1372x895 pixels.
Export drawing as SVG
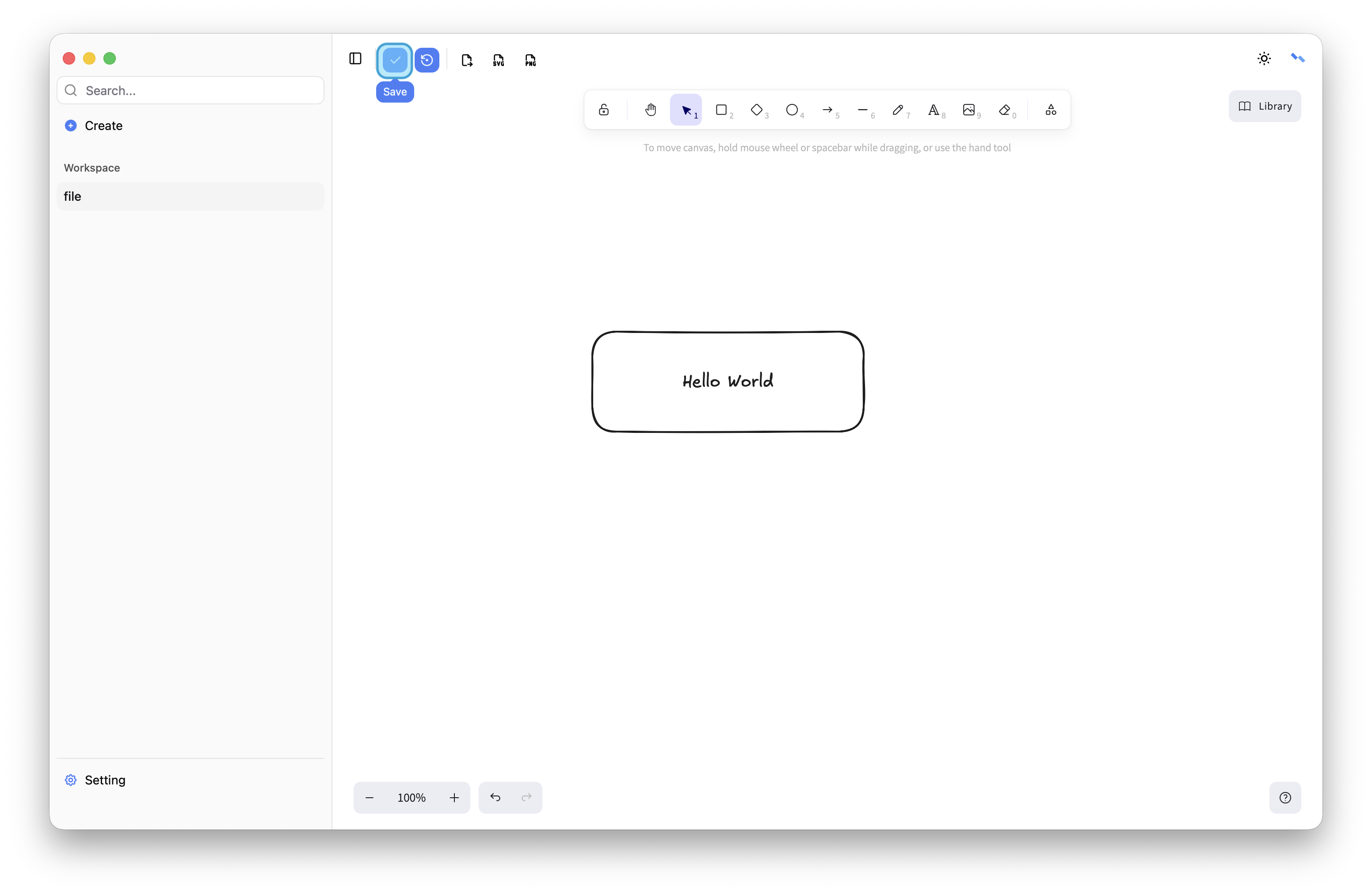(x=499, y=60)
